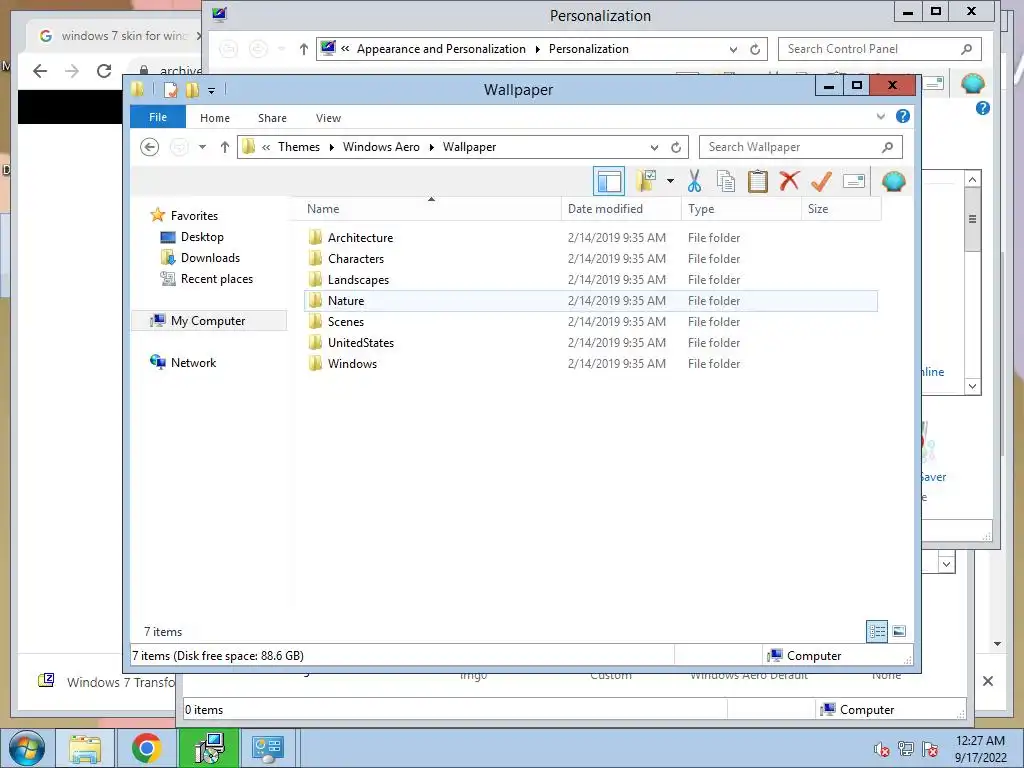Click the folder options toolbar icon
The image size is (1024, 768).
click(x=646, y=181)
